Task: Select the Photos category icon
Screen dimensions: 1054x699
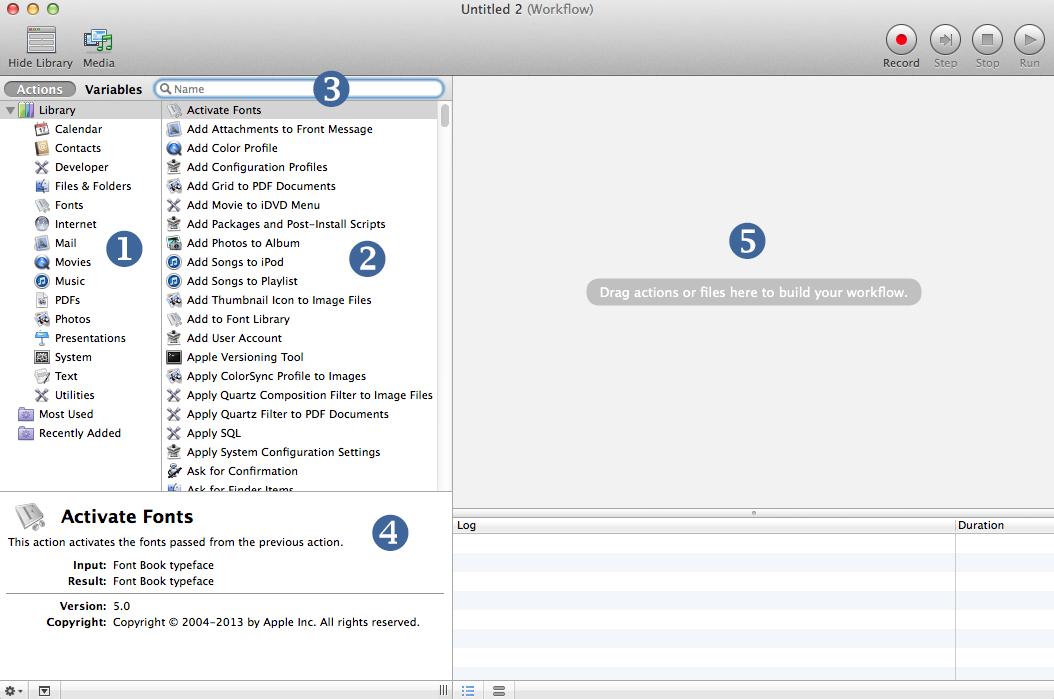Action: point(42,319)
